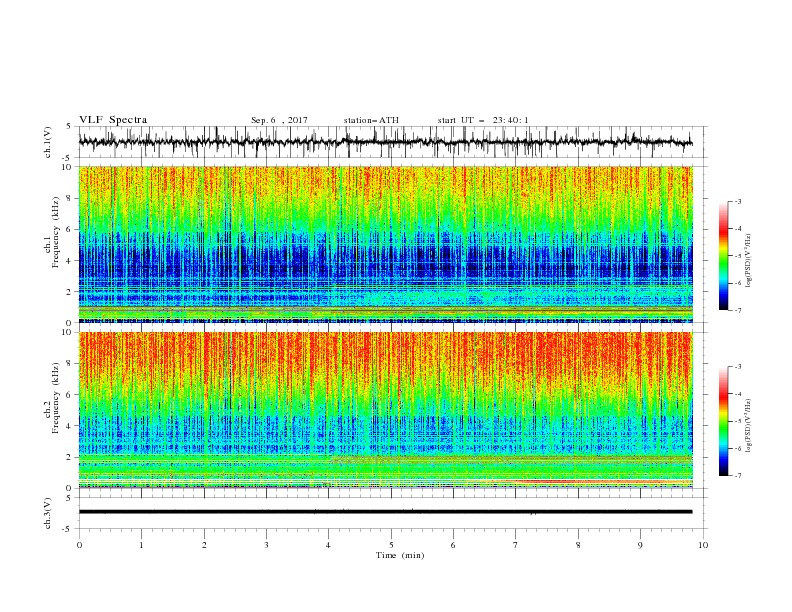Screen dimensions: 792x612
Task: Click the 'VLF Spectra' title text
Action: (x=113, y=120)
